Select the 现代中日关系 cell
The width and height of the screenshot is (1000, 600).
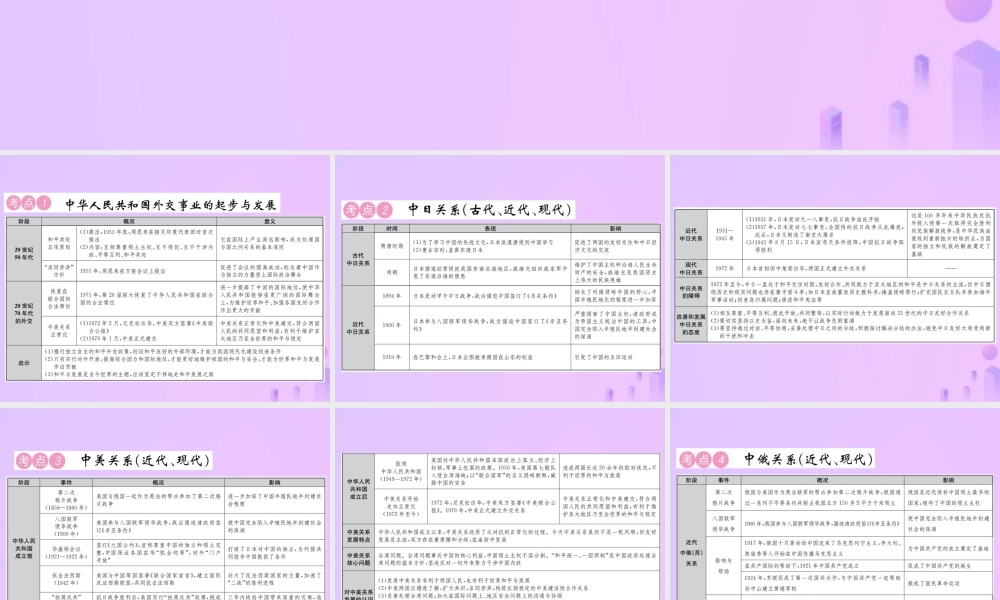(x=691, y=268)
